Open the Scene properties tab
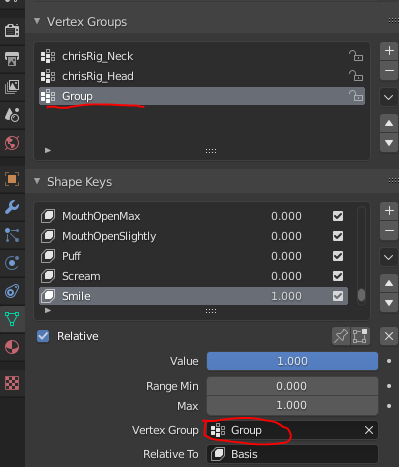 point(12,115)
